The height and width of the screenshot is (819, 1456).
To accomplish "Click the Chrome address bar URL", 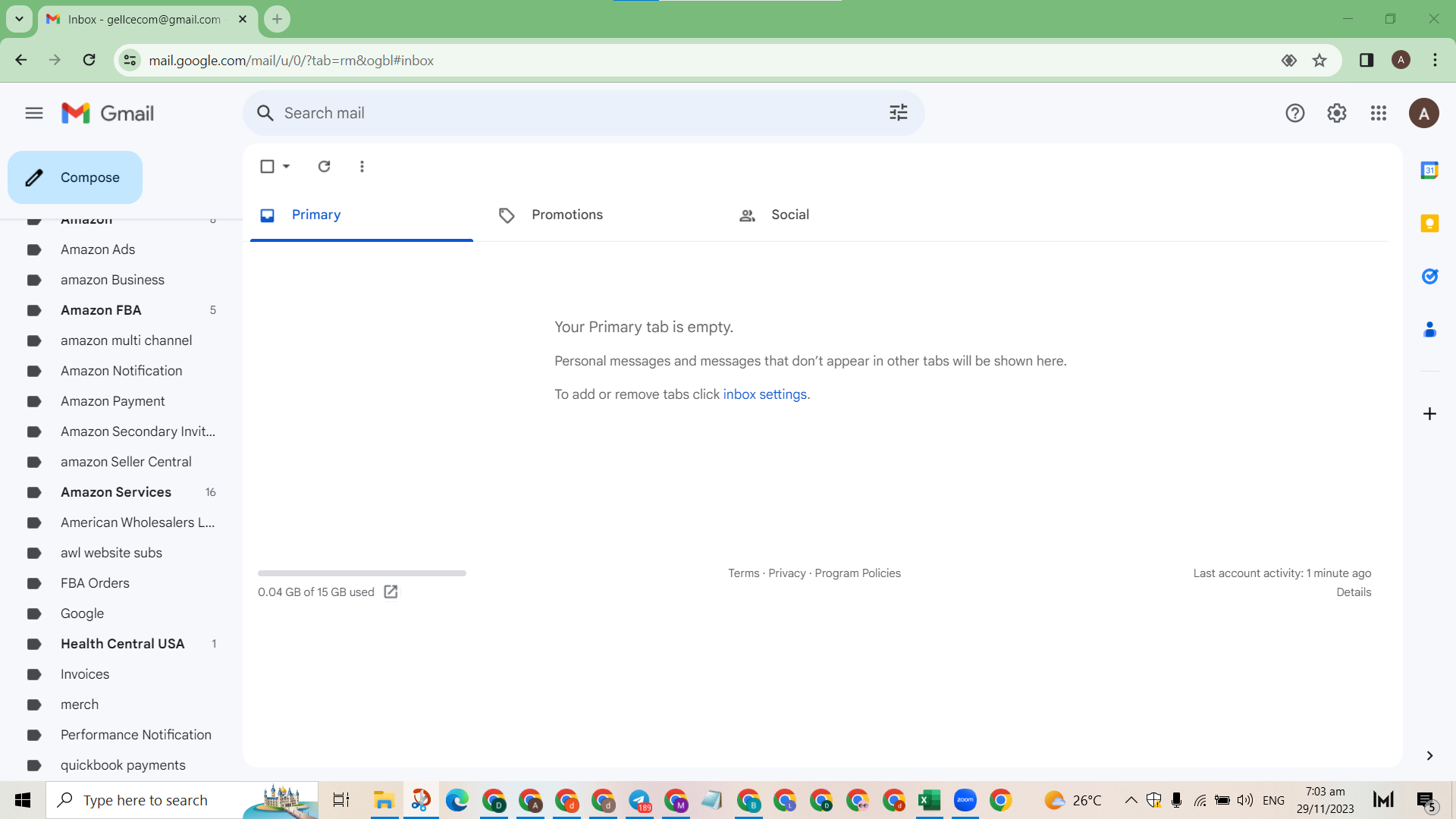I will (x=291, y=61).
